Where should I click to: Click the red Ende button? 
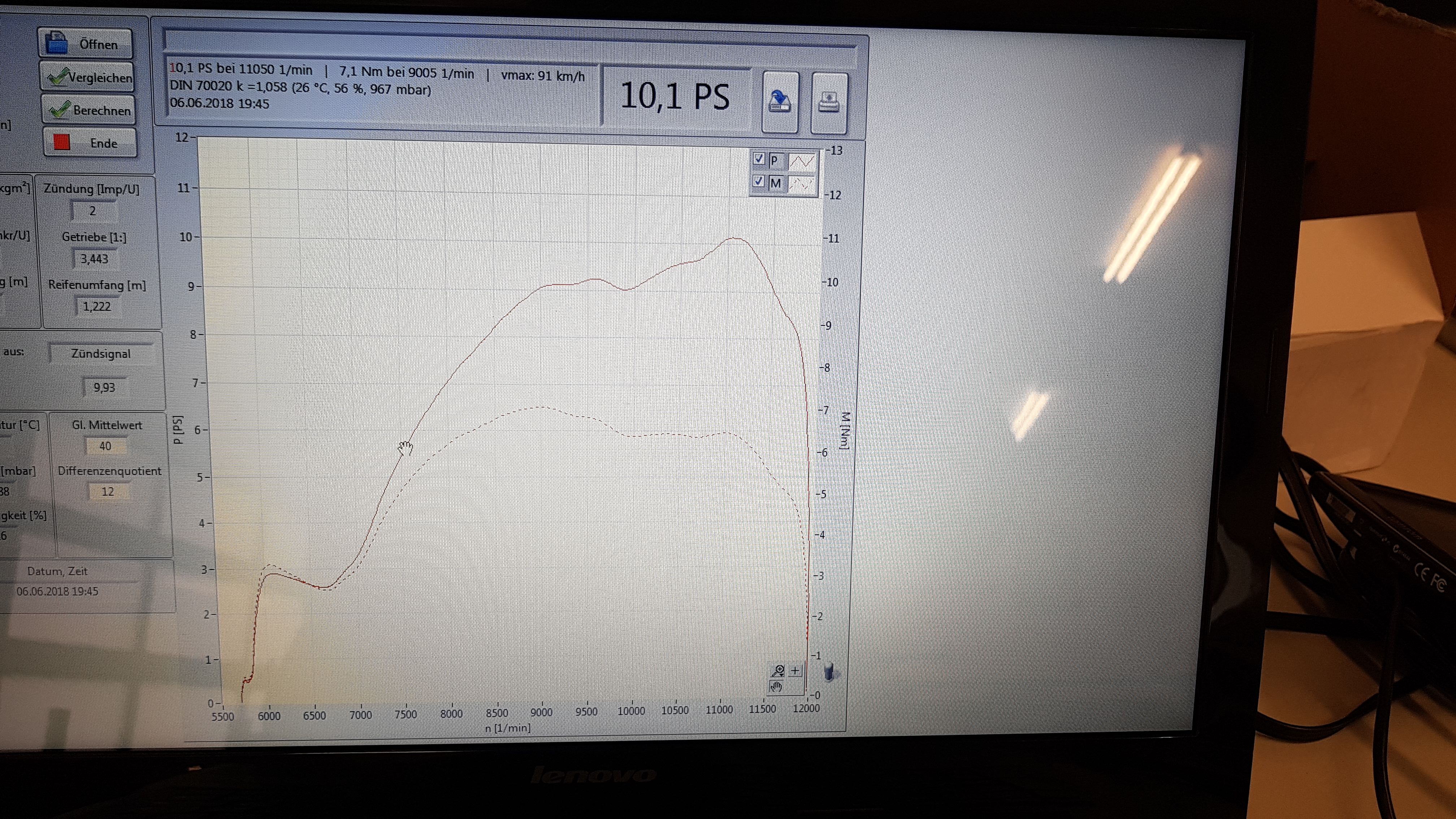click(90, 142)
